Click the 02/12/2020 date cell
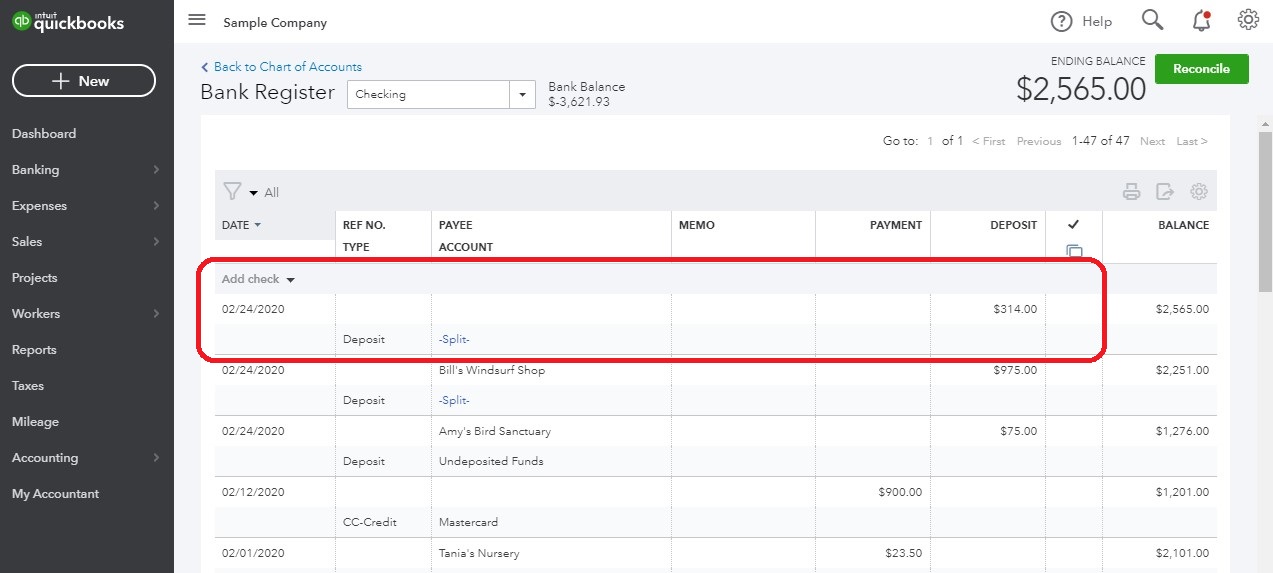This screenshot has height=573, width=1273. pos(253,492)
